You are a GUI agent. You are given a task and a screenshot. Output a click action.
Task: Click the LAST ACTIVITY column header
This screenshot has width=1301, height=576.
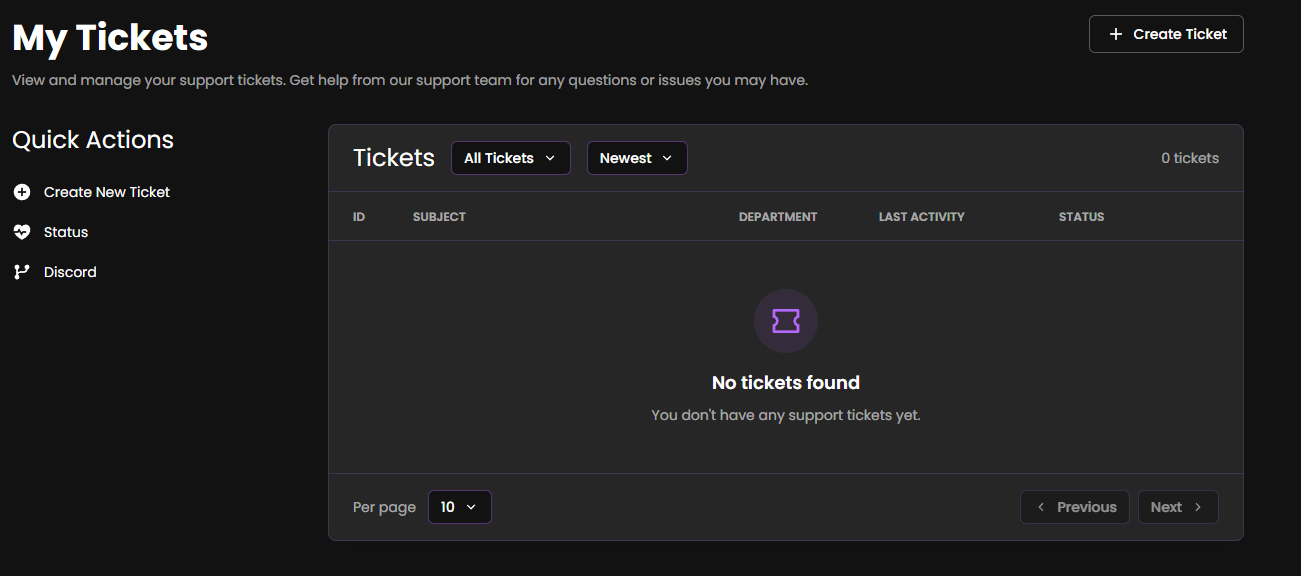tap(922, 217)
